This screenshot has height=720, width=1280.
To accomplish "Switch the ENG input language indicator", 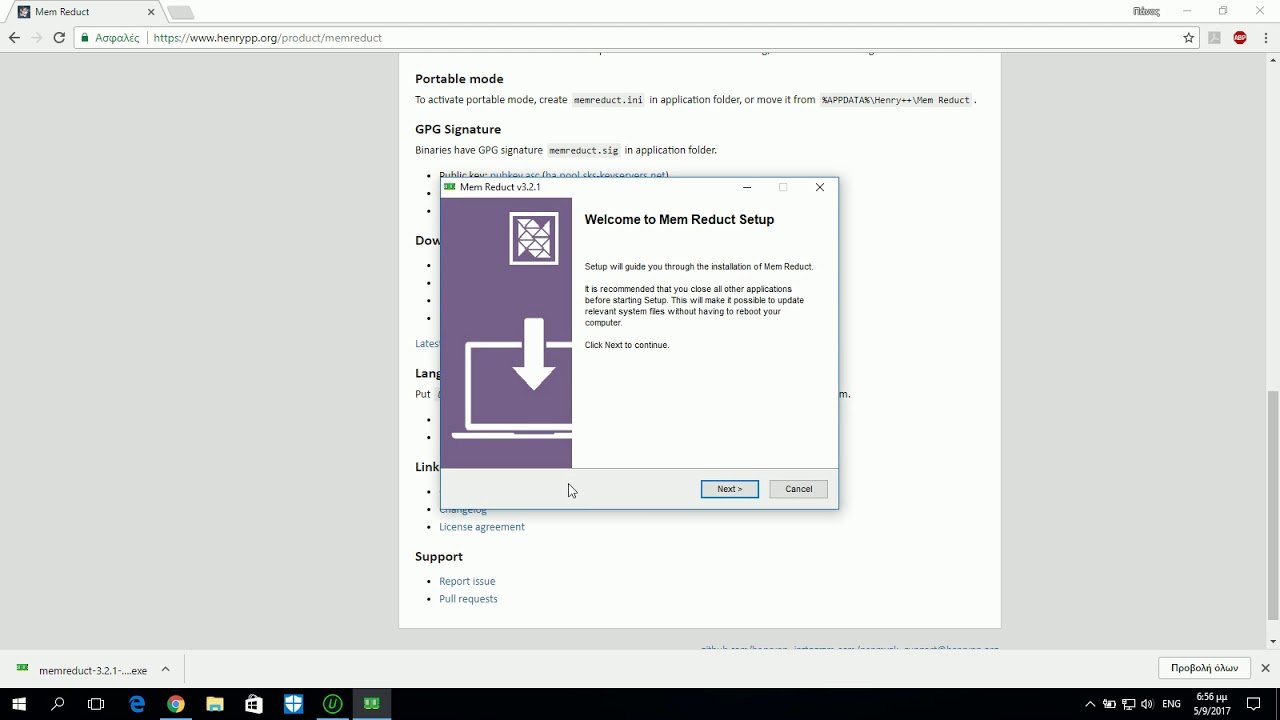I will [1172, 704].
